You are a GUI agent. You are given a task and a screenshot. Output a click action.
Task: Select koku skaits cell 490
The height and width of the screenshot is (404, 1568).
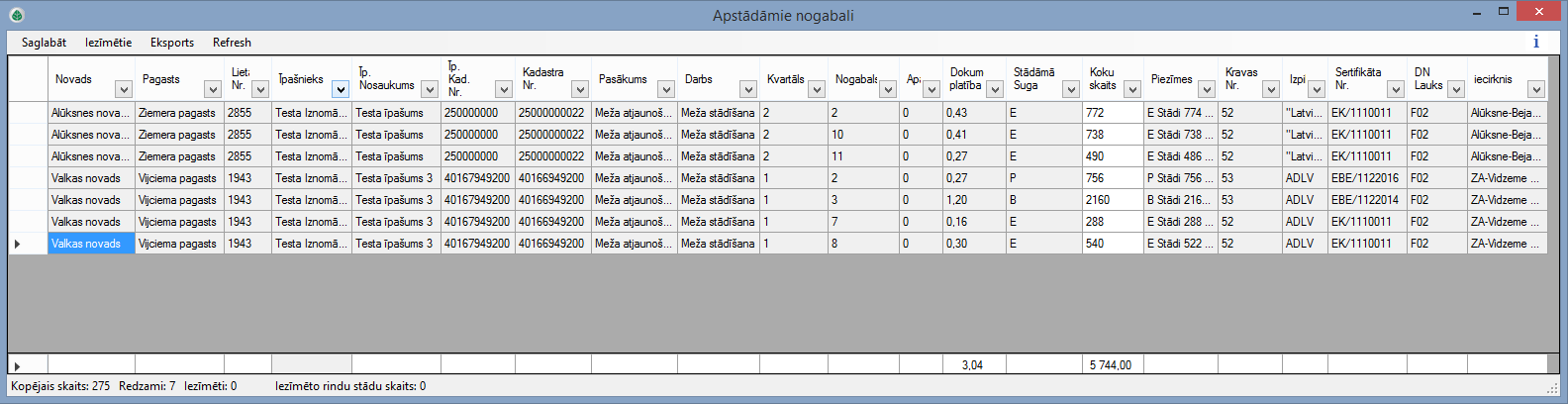1113,156
